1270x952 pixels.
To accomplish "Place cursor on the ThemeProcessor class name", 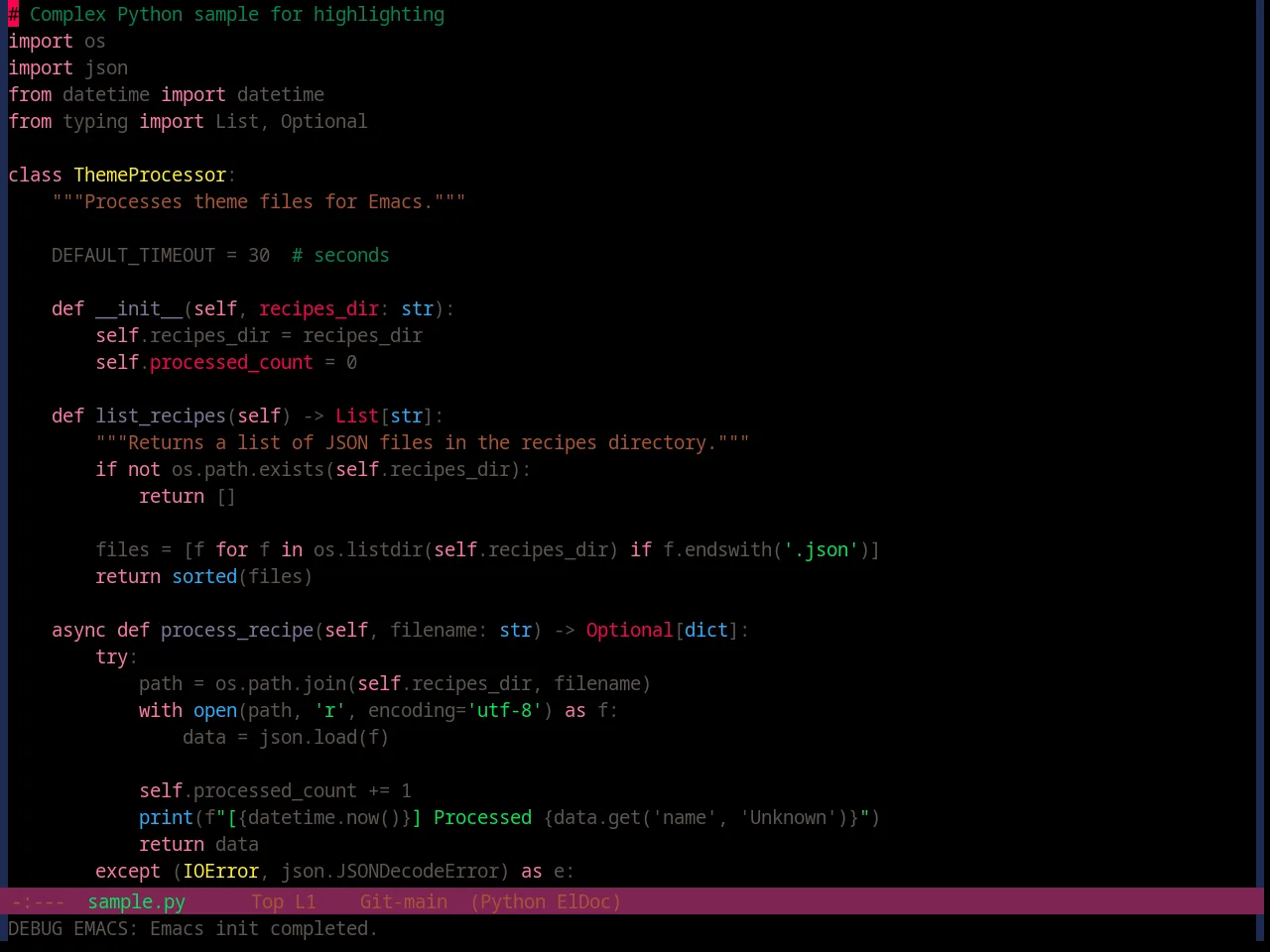I will coord(150,175).
